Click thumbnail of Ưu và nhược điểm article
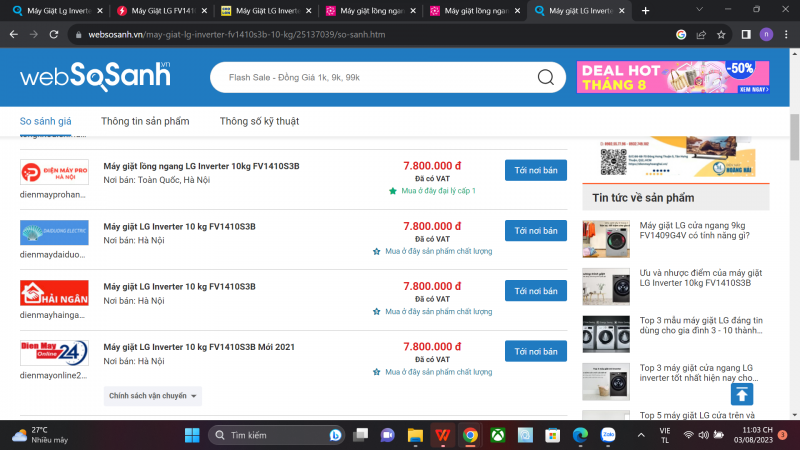The image size is (800, 450). coord(606,287)
